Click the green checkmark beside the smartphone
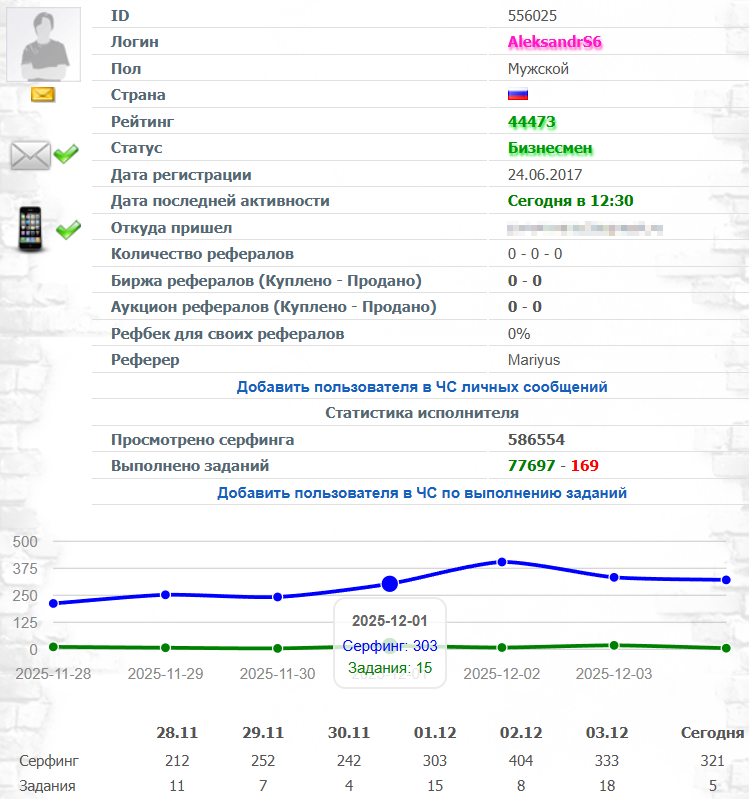Viewport: 749px width, 799px height. pos(68,230)
